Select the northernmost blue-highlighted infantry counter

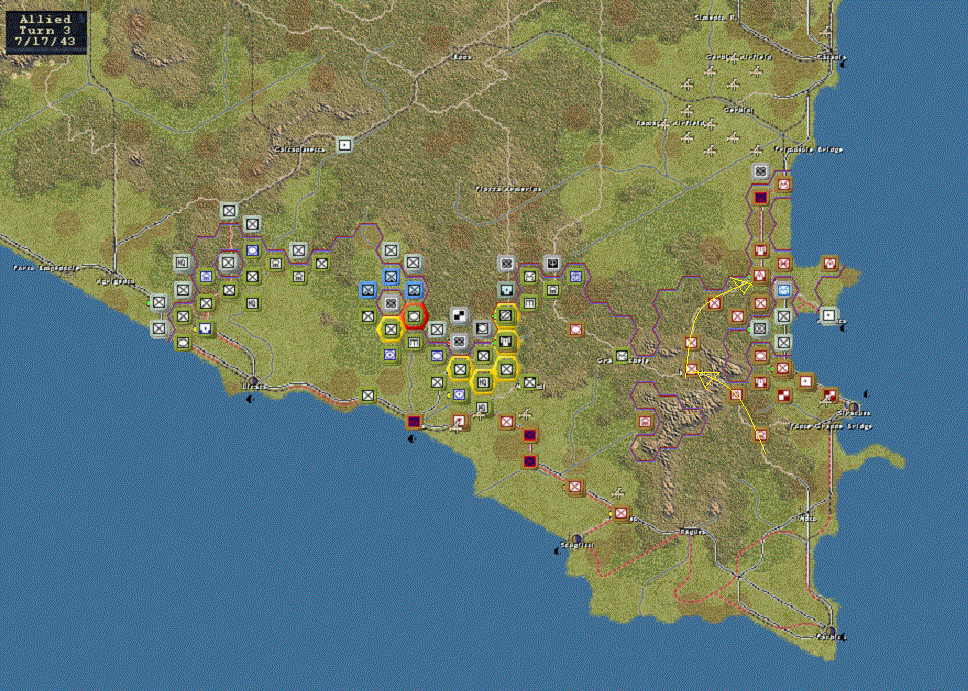(x=391, y=276)
